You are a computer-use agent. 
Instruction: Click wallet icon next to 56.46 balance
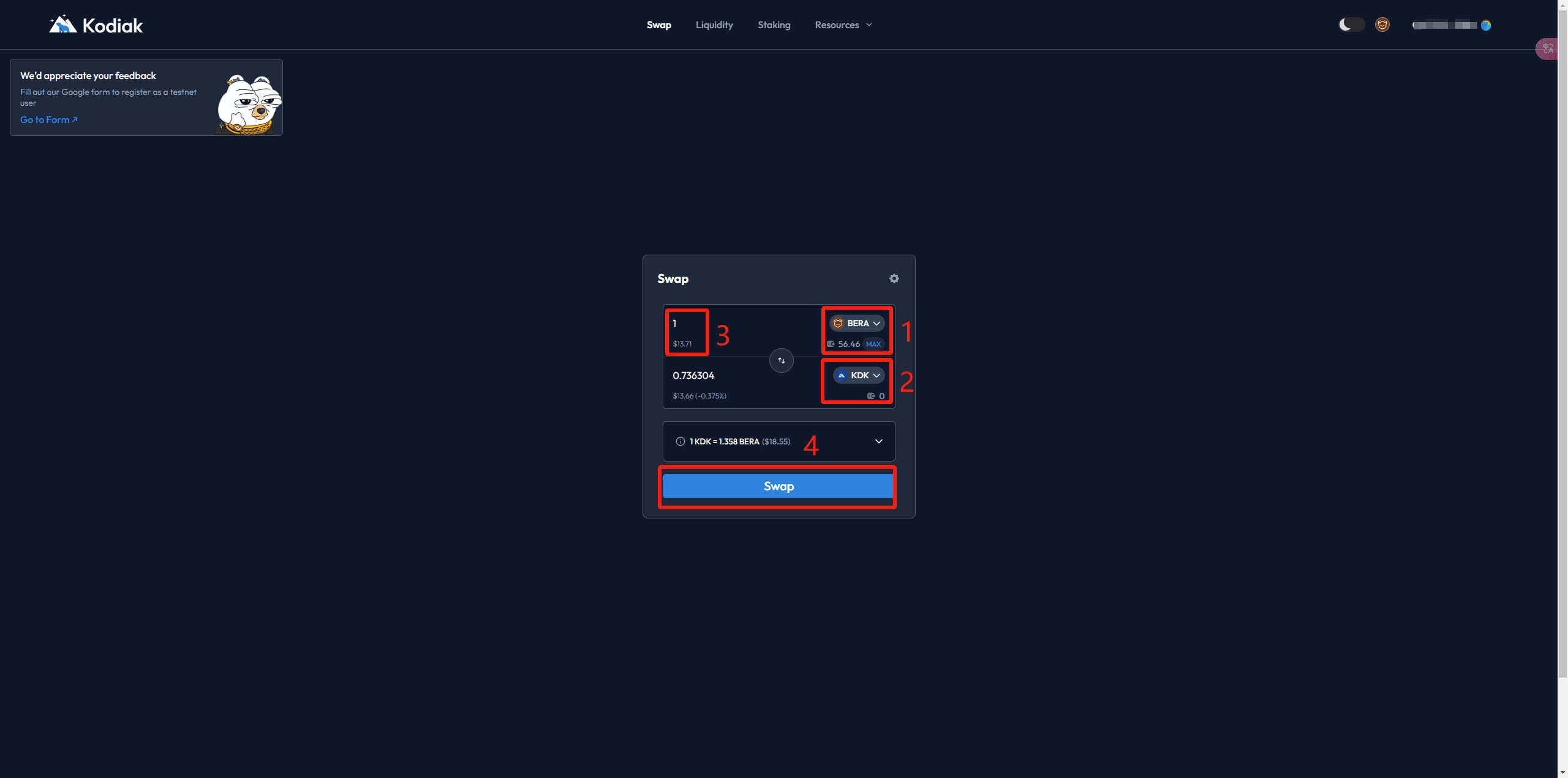[831, 344]
